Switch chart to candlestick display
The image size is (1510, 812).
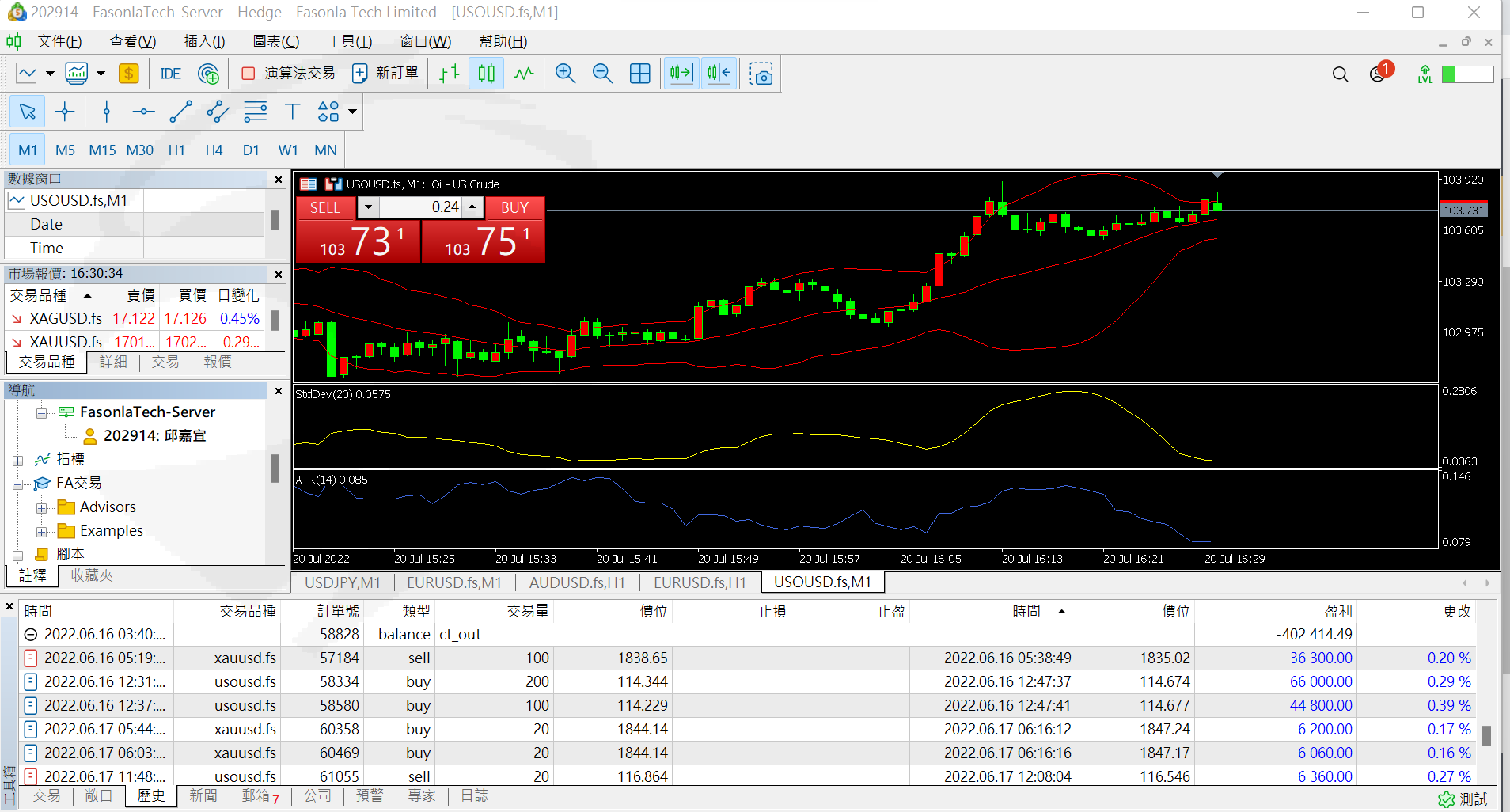[486, 74]
